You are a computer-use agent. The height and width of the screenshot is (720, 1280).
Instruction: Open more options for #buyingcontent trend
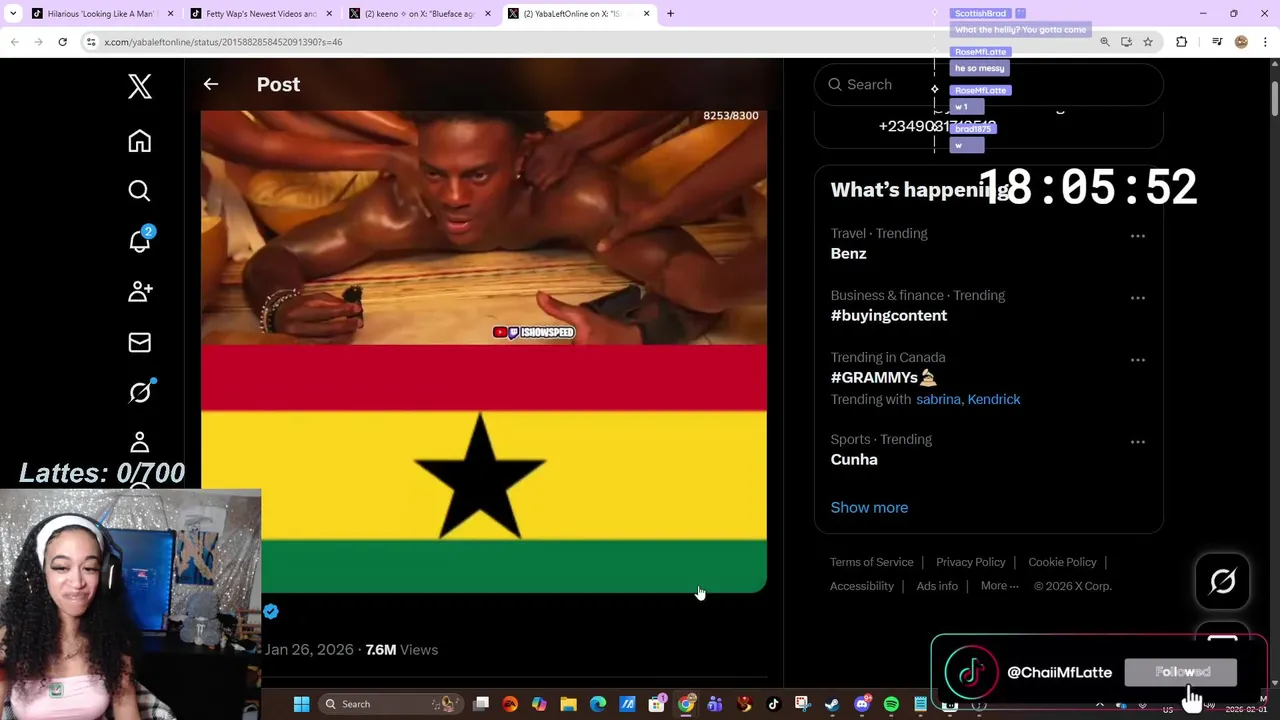pos(1137,298)
